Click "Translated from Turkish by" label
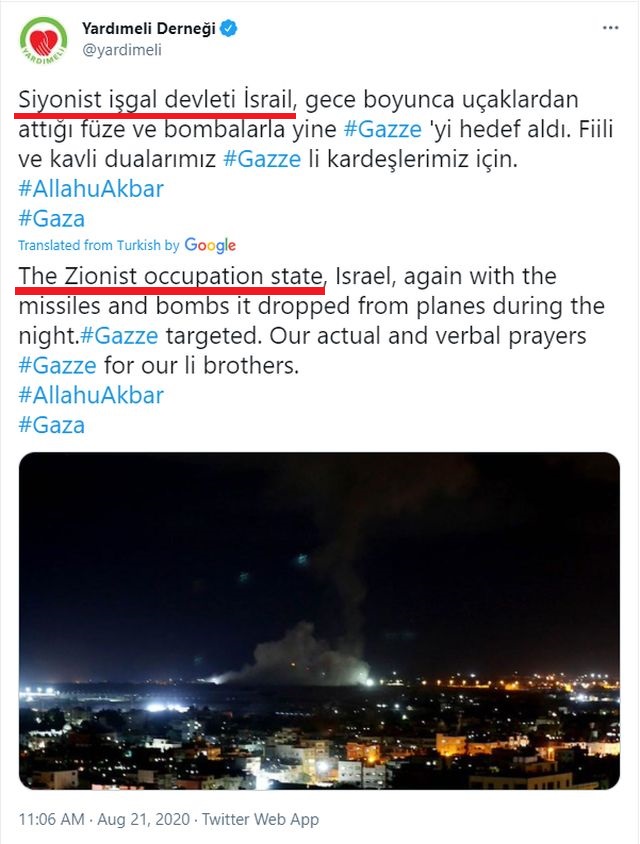Image resolution: width=640 pixels, height=844 pixels. coord(100,245)
